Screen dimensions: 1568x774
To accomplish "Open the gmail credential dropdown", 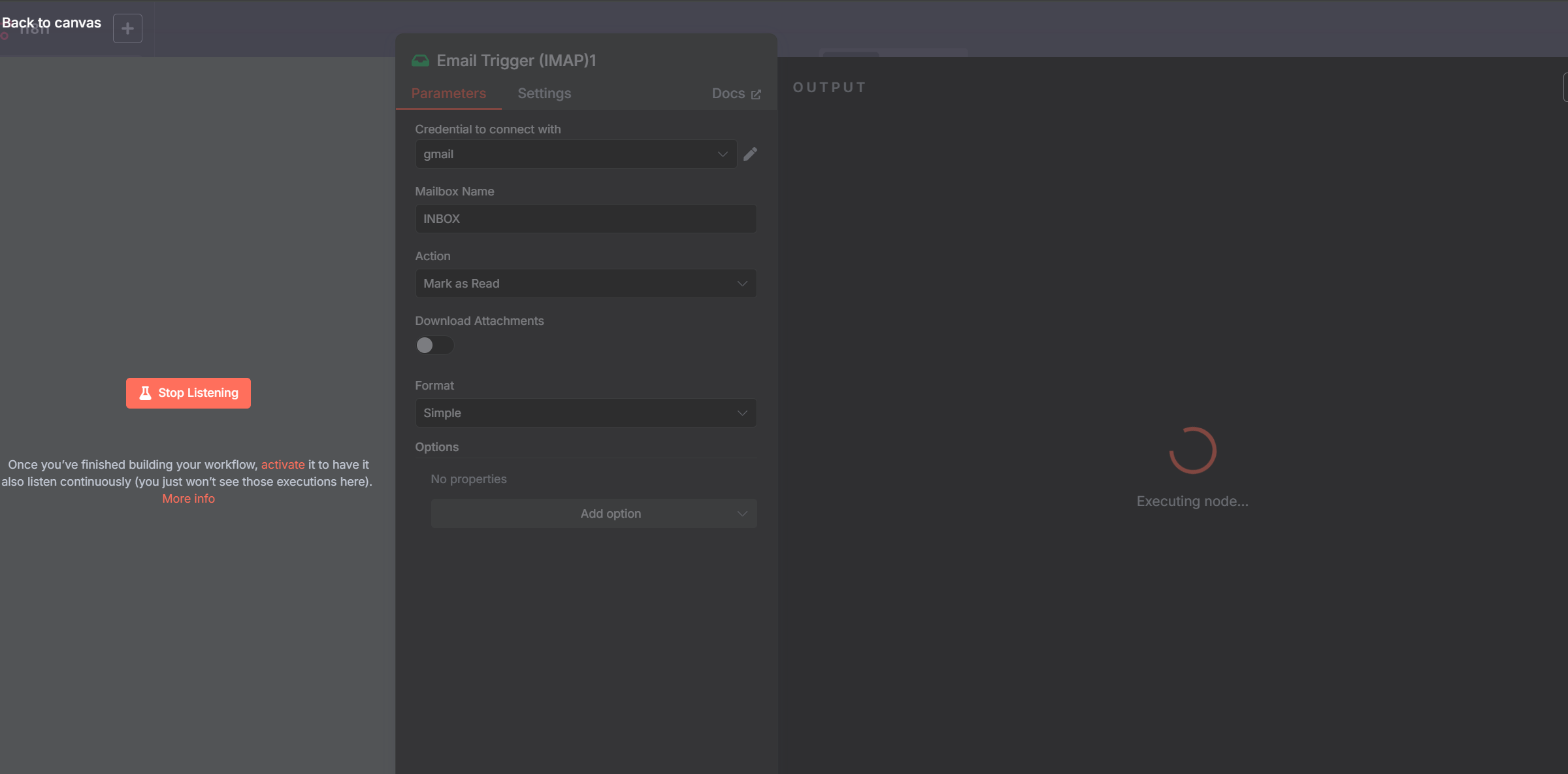I will tap(576, 154).
